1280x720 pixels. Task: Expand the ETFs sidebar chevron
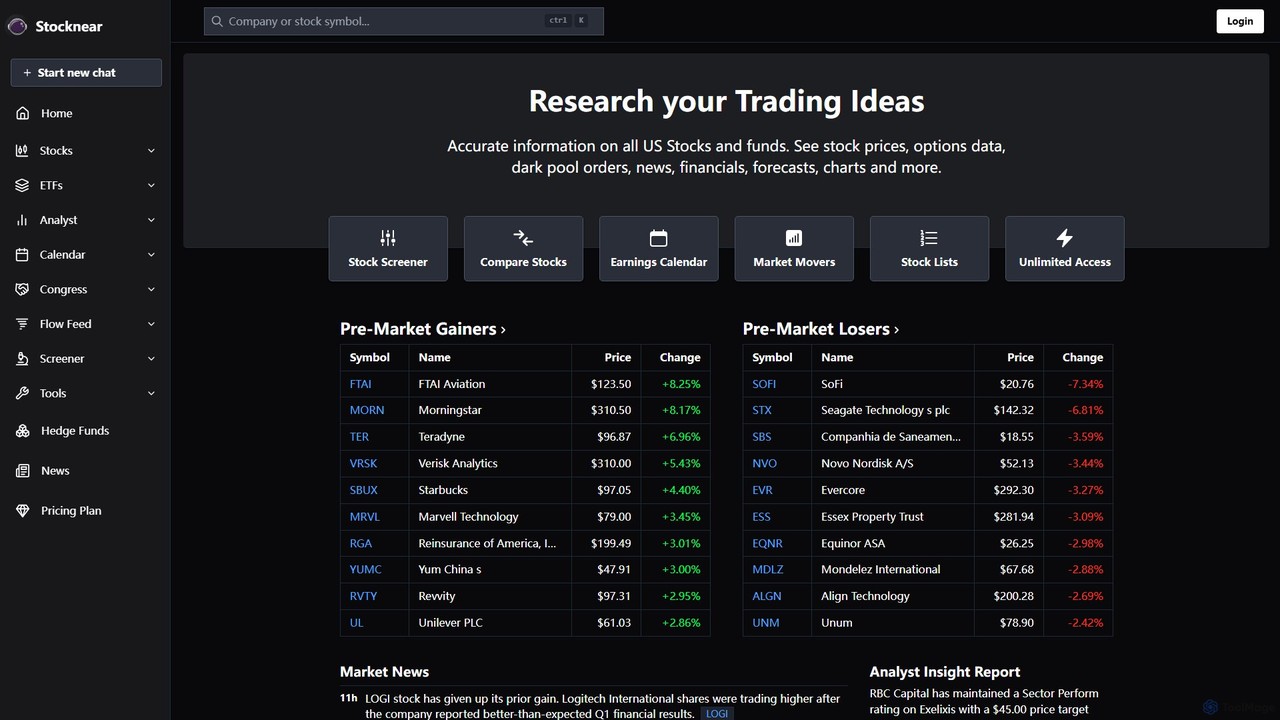tap(151, 186)
